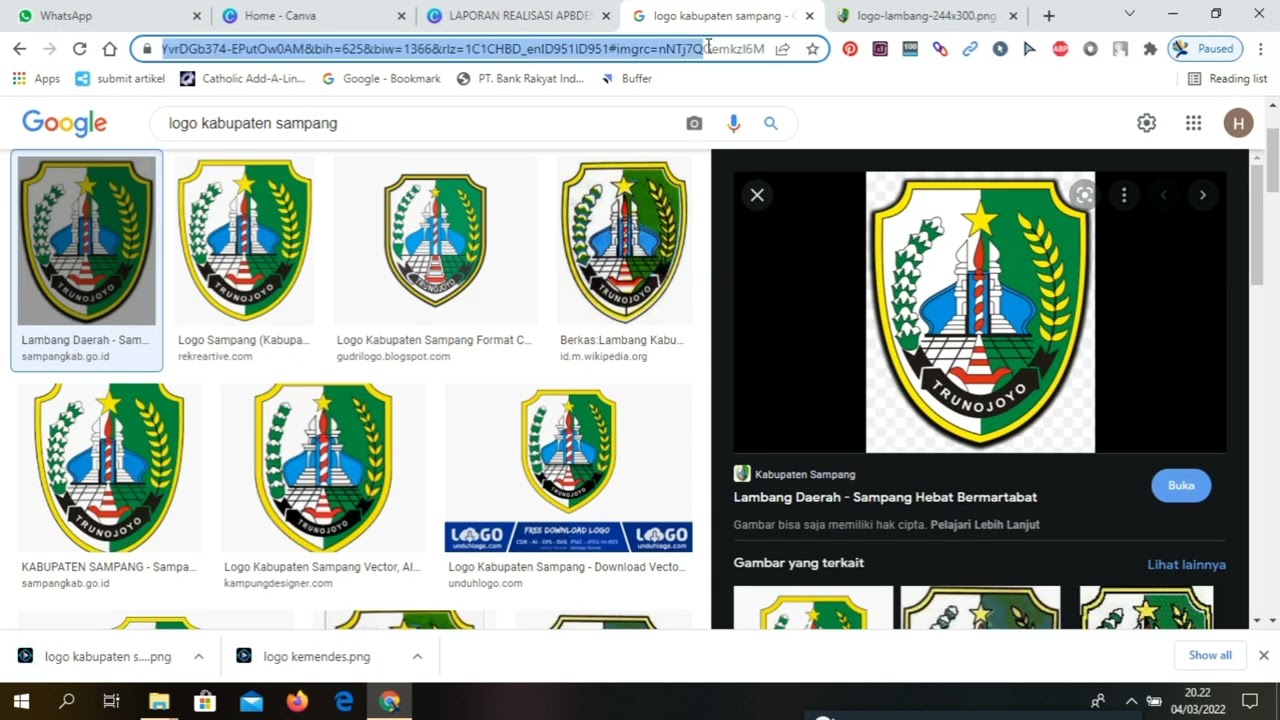
Task: Open the preview three-dot options menu
Action: [x=1124, y=195]
